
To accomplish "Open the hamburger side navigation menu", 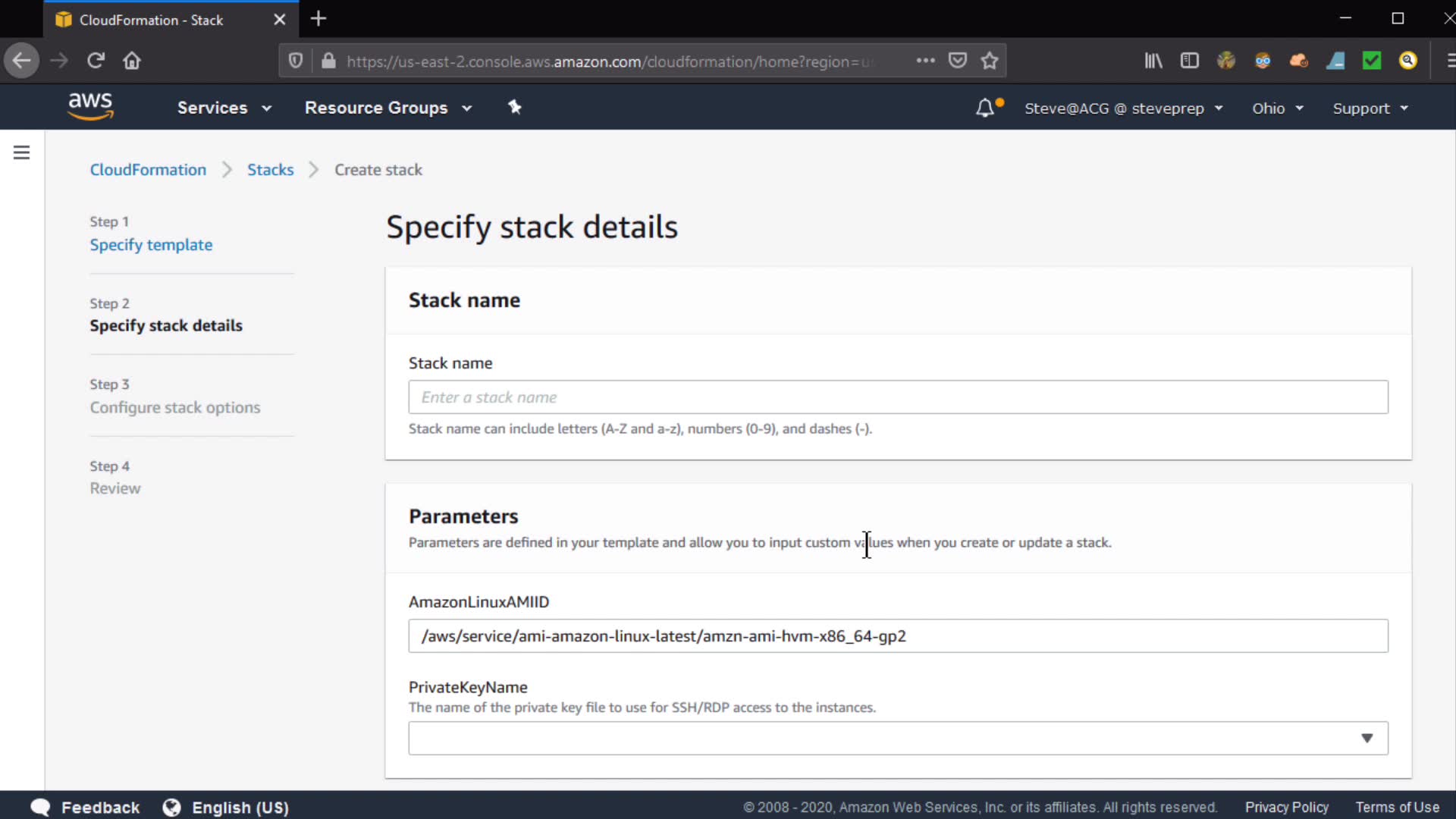I will (x=21, y=152).
